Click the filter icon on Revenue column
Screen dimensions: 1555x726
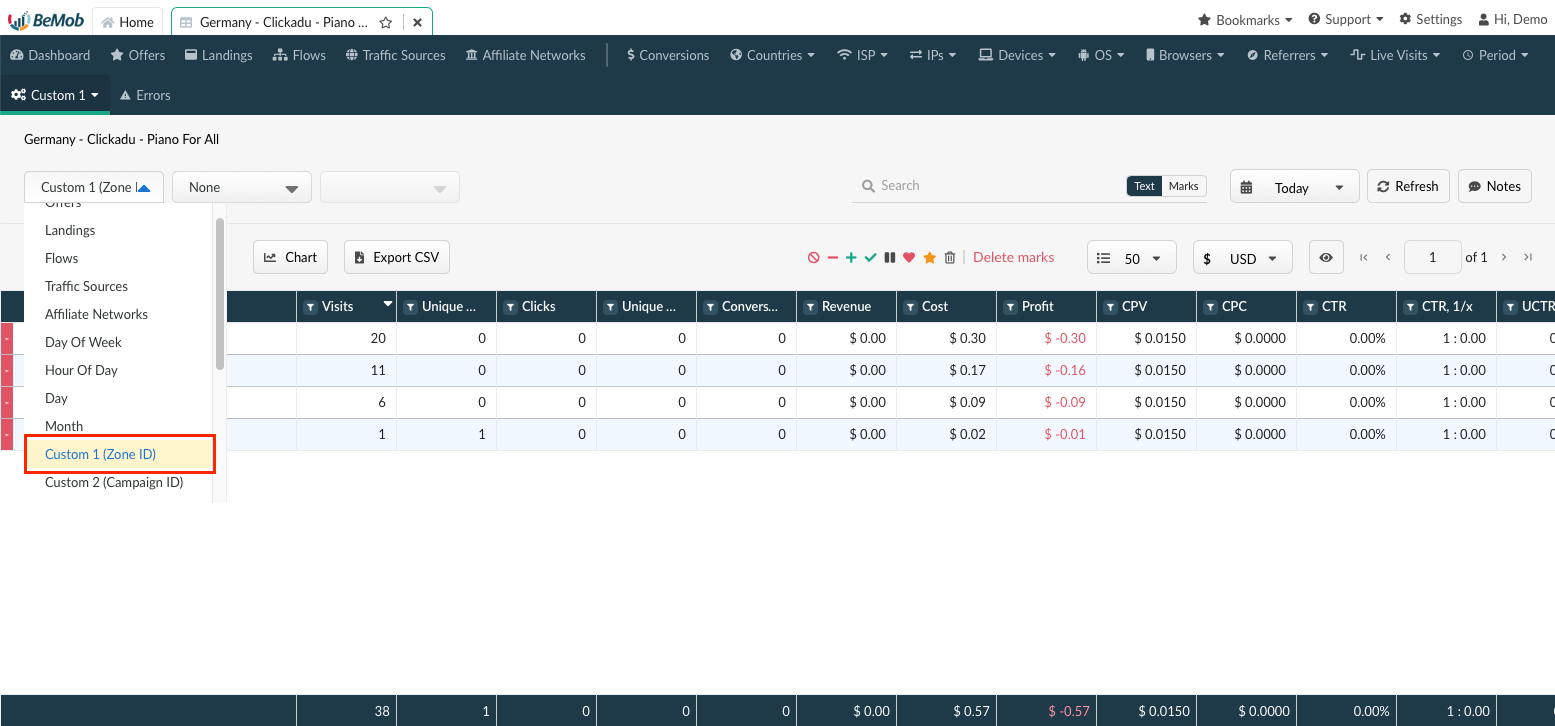tap(810, 307)
